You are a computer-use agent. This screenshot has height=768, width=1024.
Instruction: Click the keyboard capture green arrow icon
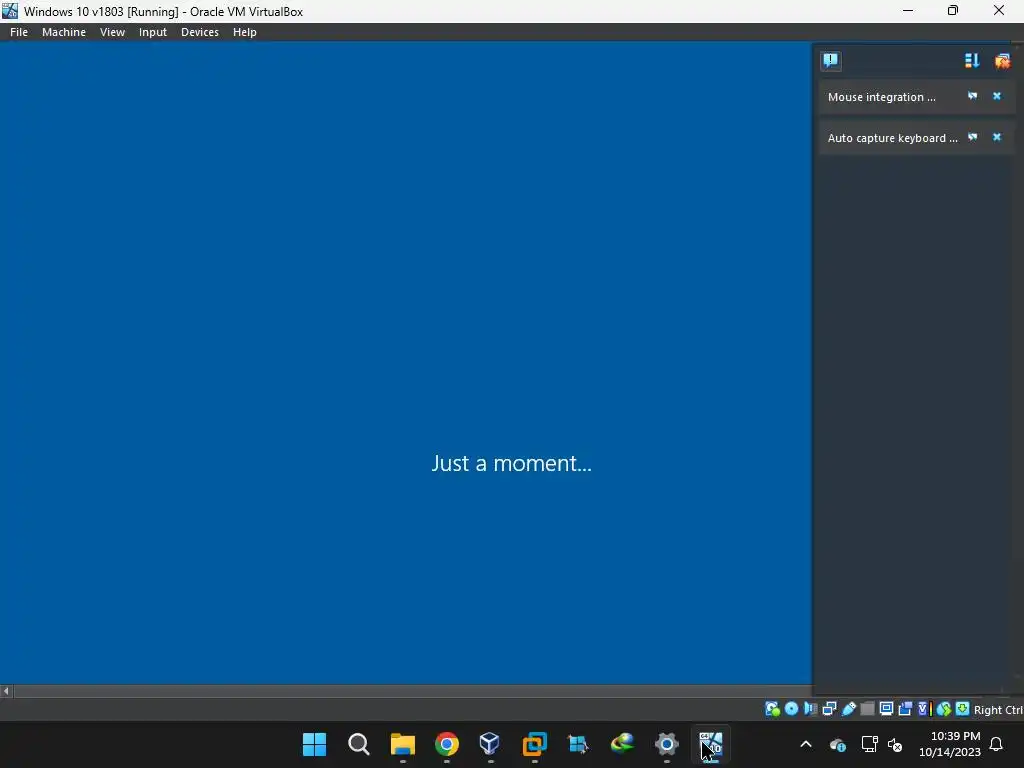(x=963, y=709)
